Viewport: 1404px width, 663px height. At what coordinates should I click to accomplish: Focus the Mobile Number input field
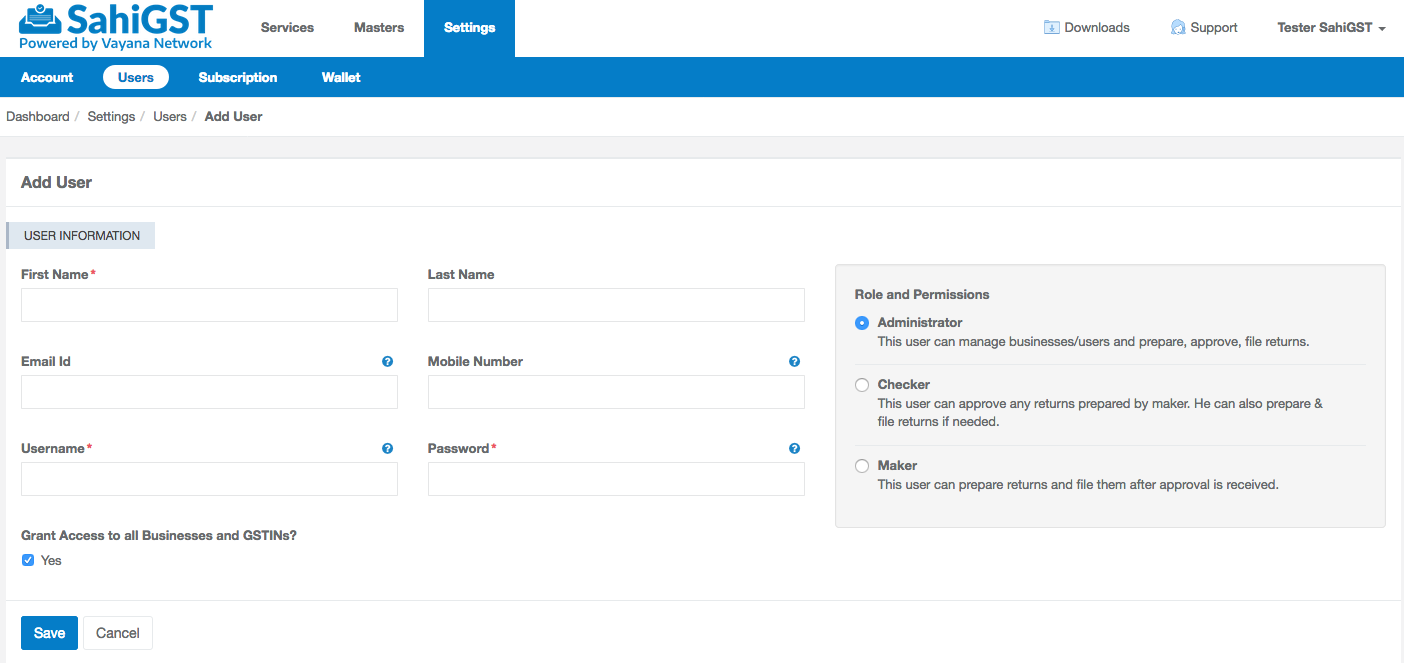[x=616, y=392]
